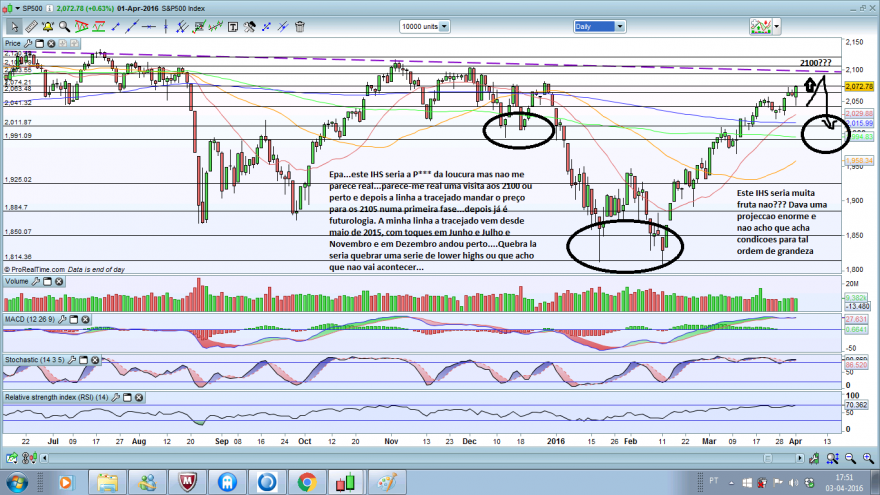This screenshot has width=880, height=495.
Task: Open RSI panel wrench settings
Action: 116,397
